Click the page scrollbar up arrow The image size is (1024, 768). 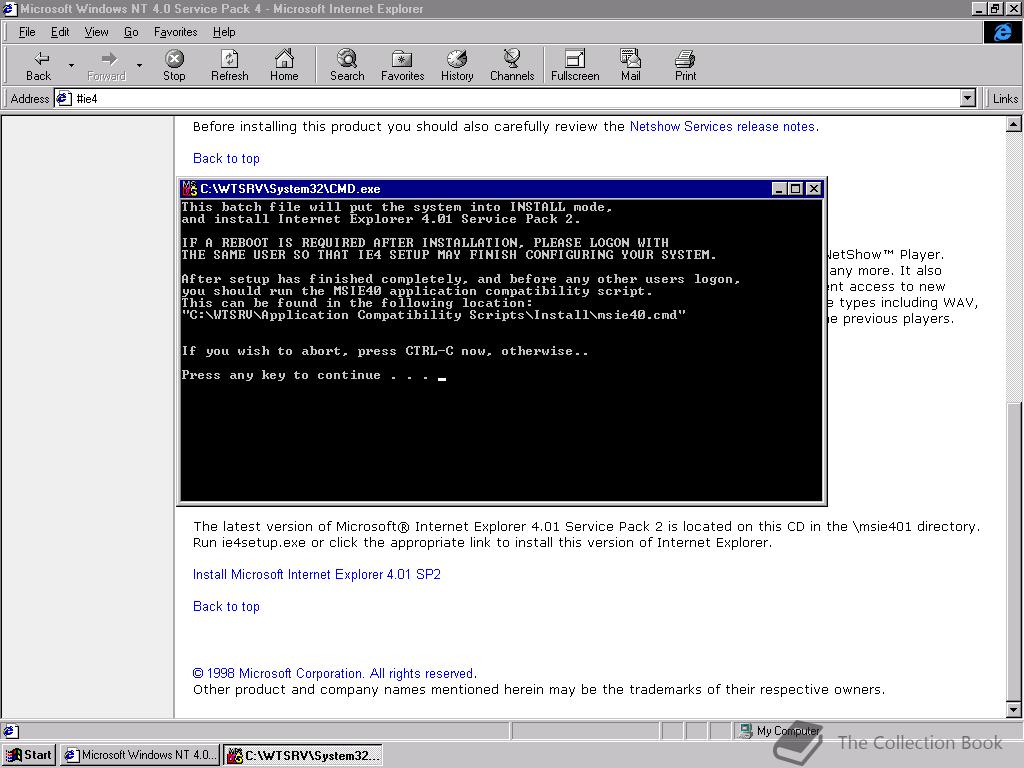(x=1014, y=124)
